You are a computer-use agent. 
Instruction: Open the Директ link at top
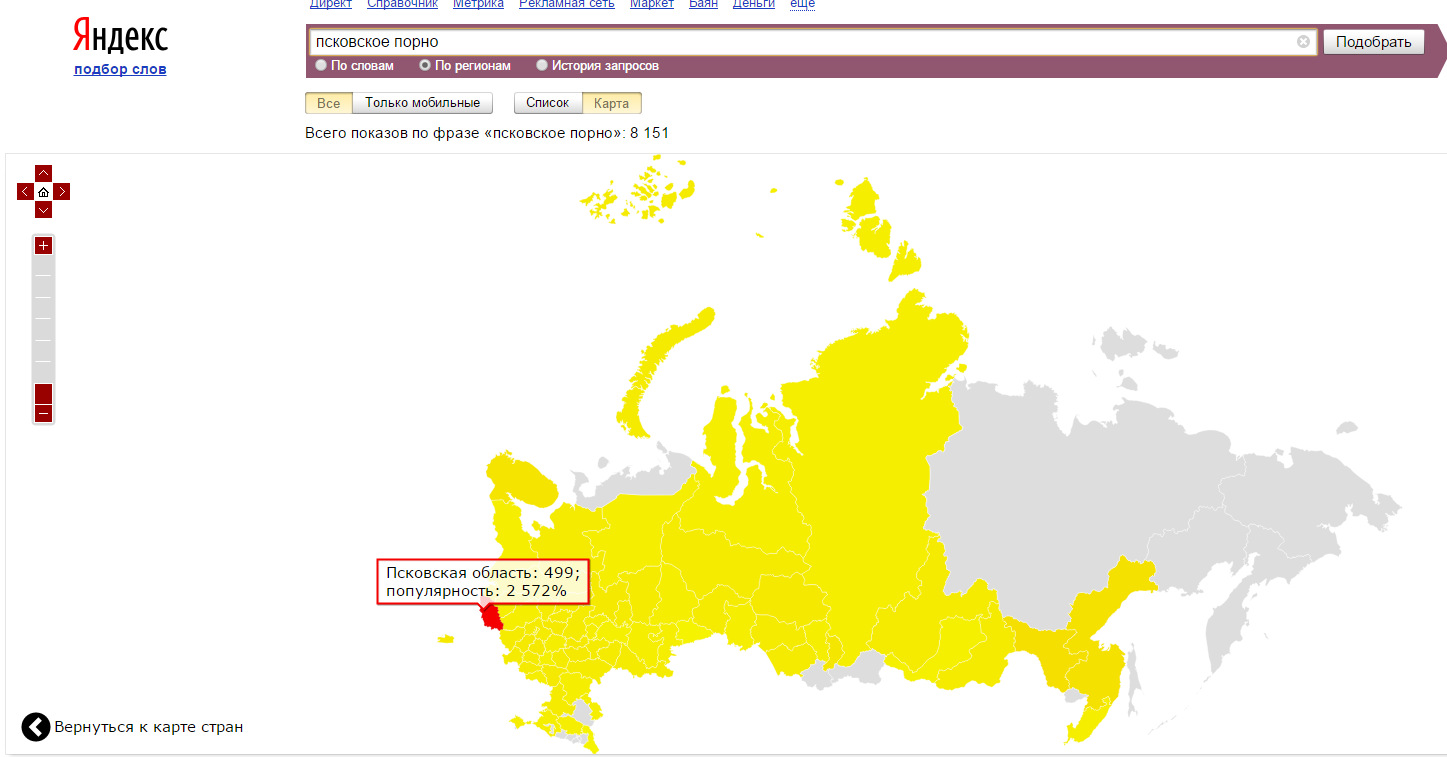coord(331,4)
